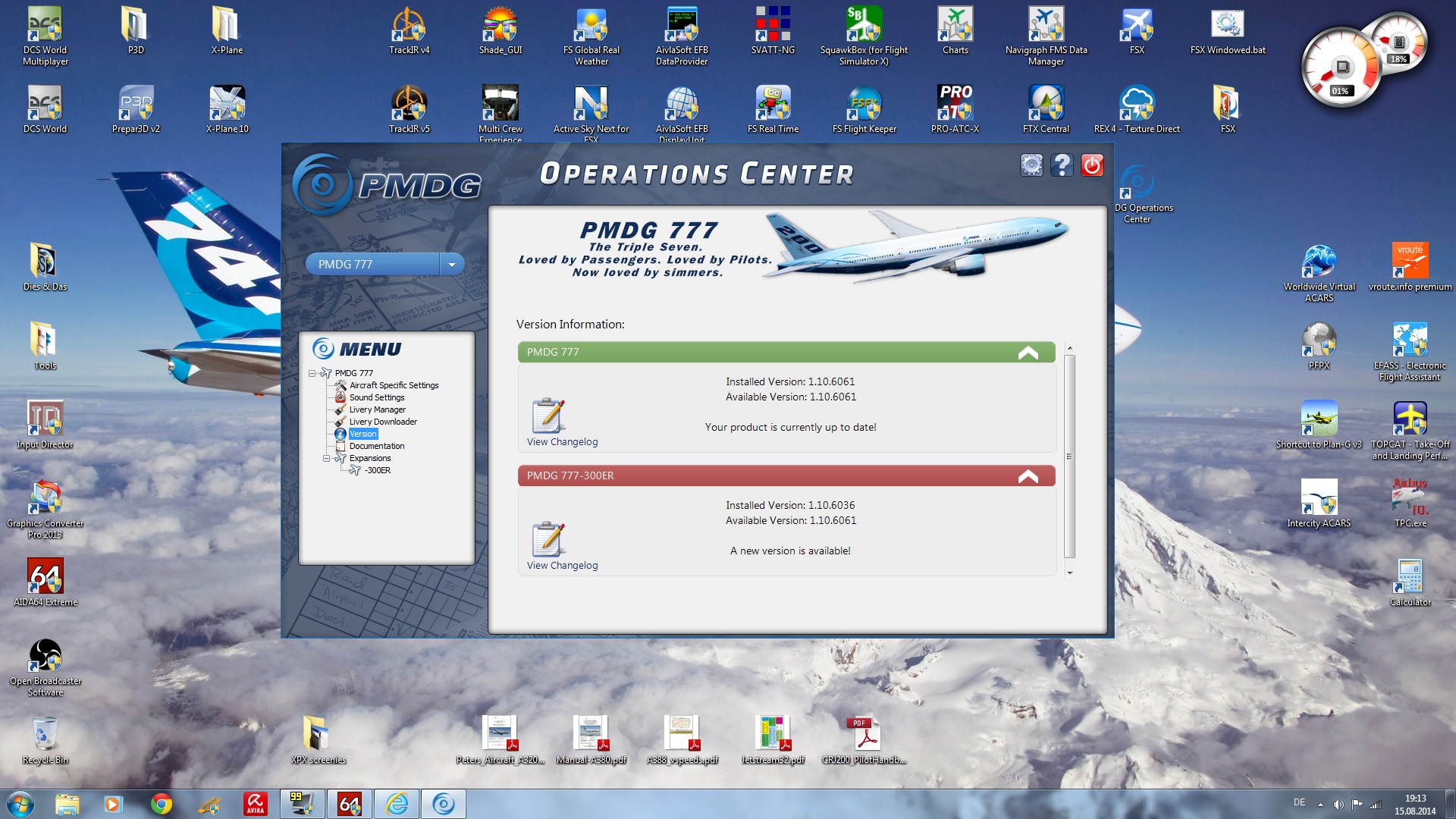Viewport: 1456px width, 819px height.
Task: Select the Manual-A380.pdf file
Action: coord(591,740)
